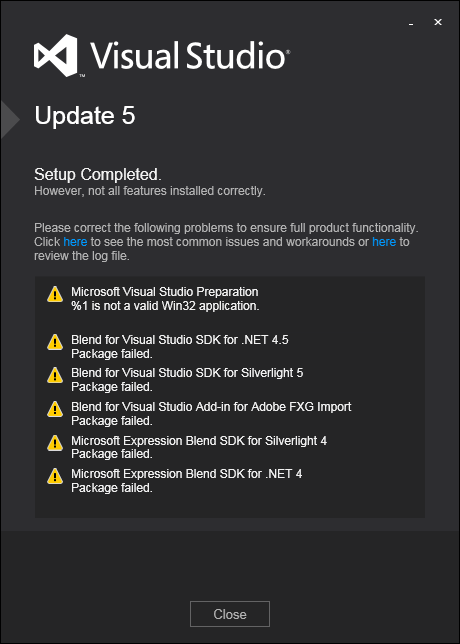The image size is (460, 644).
Task: Click the 'Setup Completed.' heading text
Action: pos(98,175)
